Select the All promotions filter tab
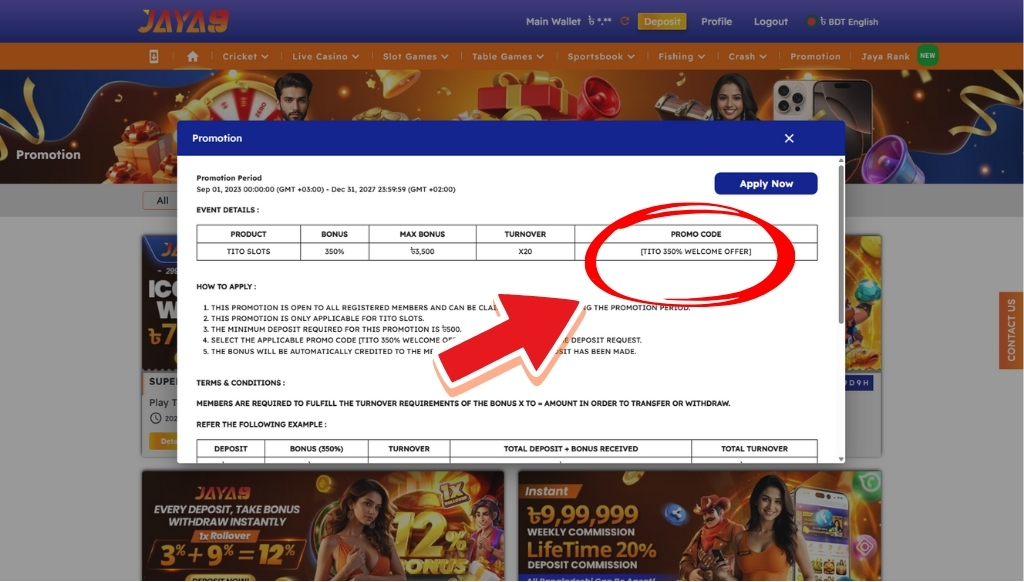 (x=162, y=201)
